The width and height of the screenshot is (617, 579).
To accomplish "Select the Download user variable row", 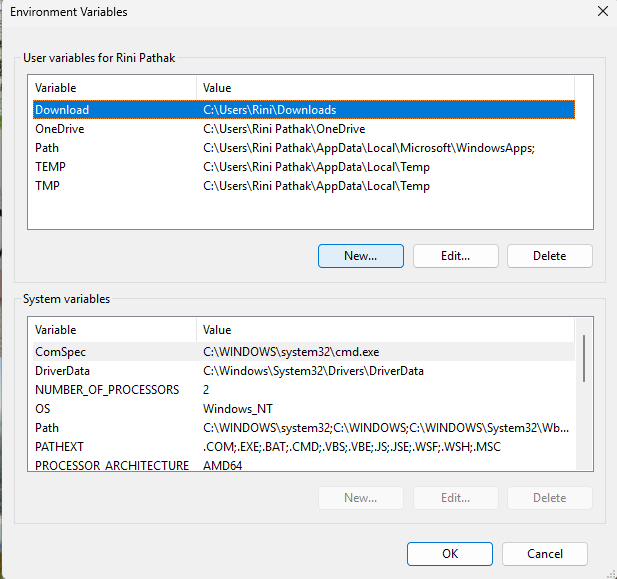I will coord(62,110).
